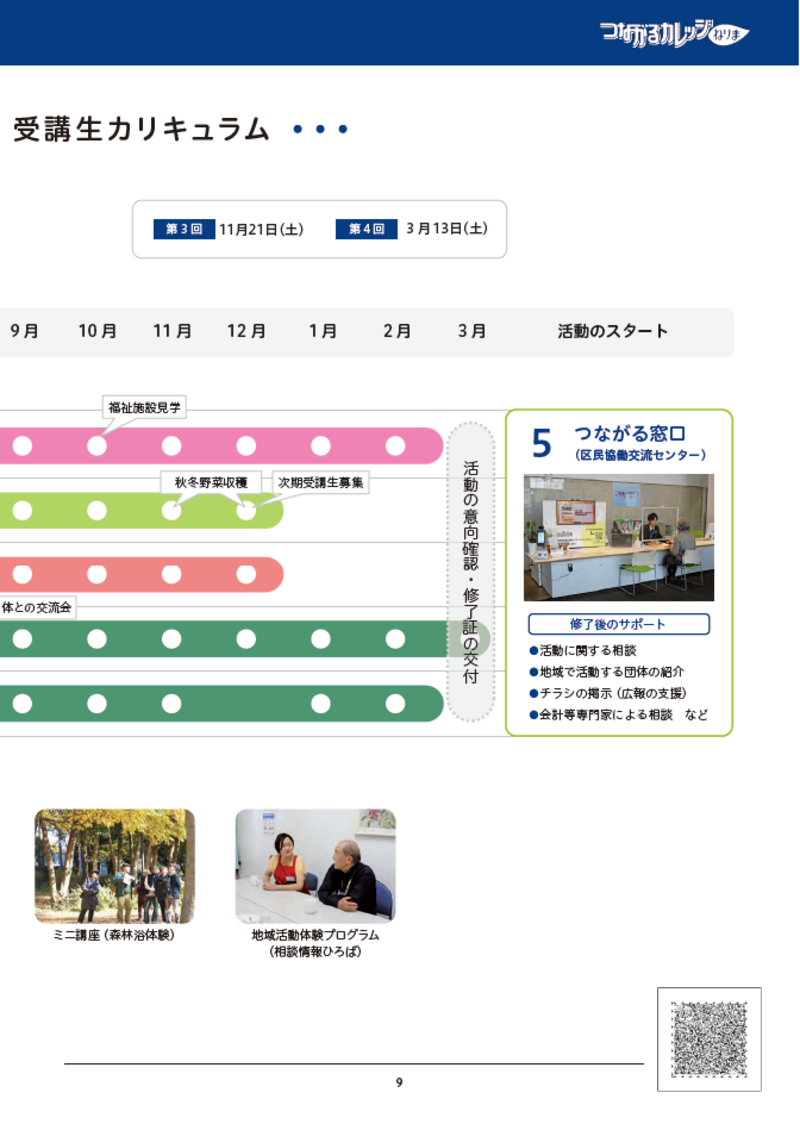800x1130 pixels.
Task: Click the QR code at bottom right
Action: 709,1039
